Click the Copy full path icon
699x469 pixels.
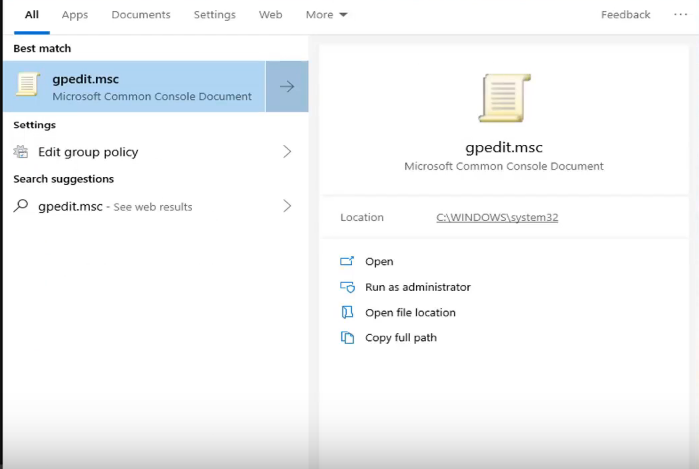347,338
